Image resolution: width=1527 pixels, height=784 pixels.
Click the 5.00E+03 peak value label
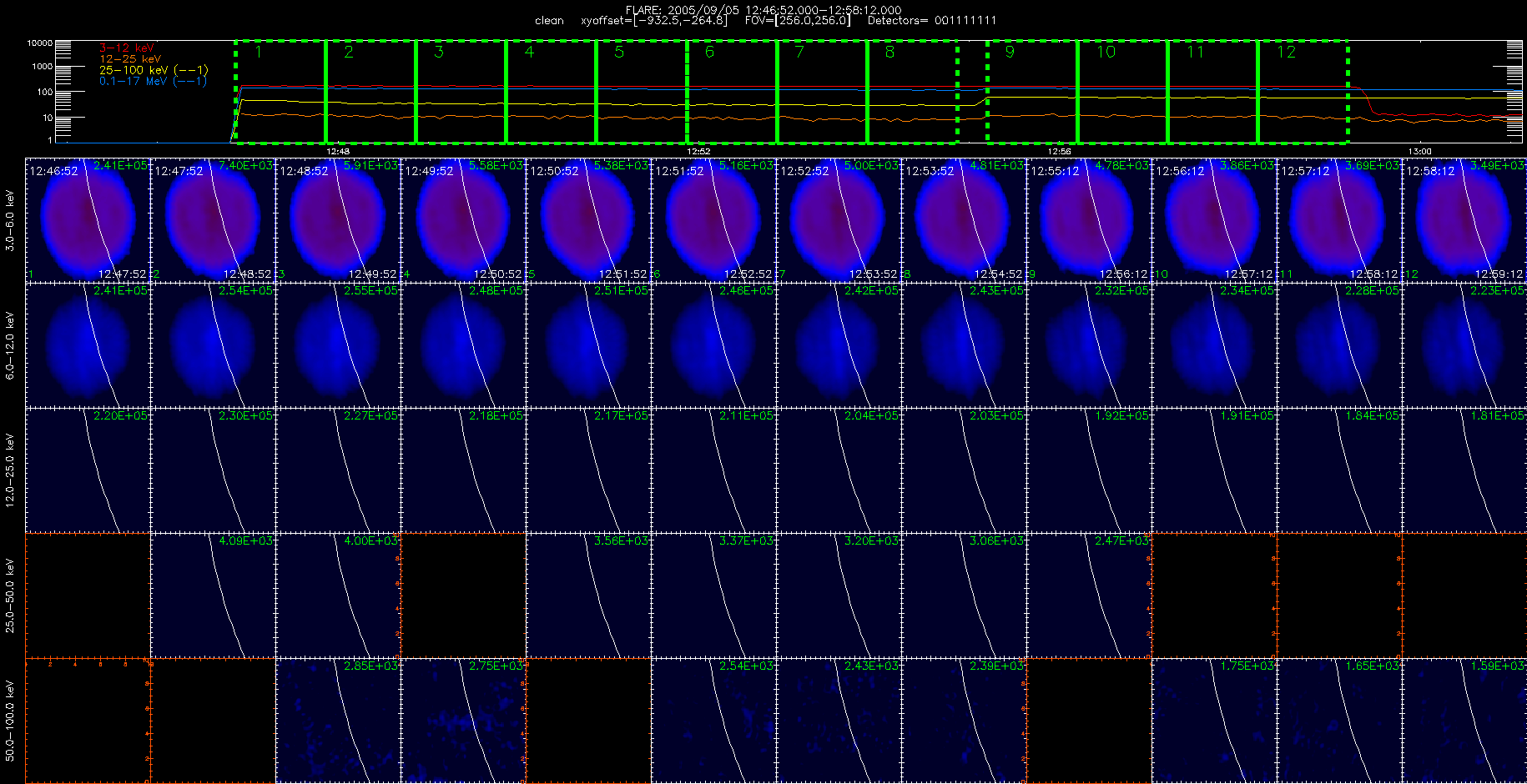871,166
